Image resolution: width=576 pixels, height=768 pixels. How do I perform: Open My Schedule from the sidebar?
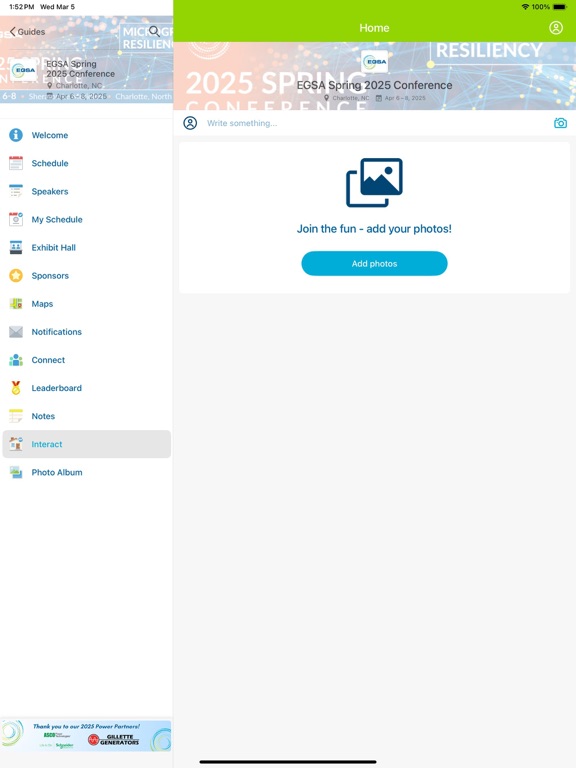point(87,219)
